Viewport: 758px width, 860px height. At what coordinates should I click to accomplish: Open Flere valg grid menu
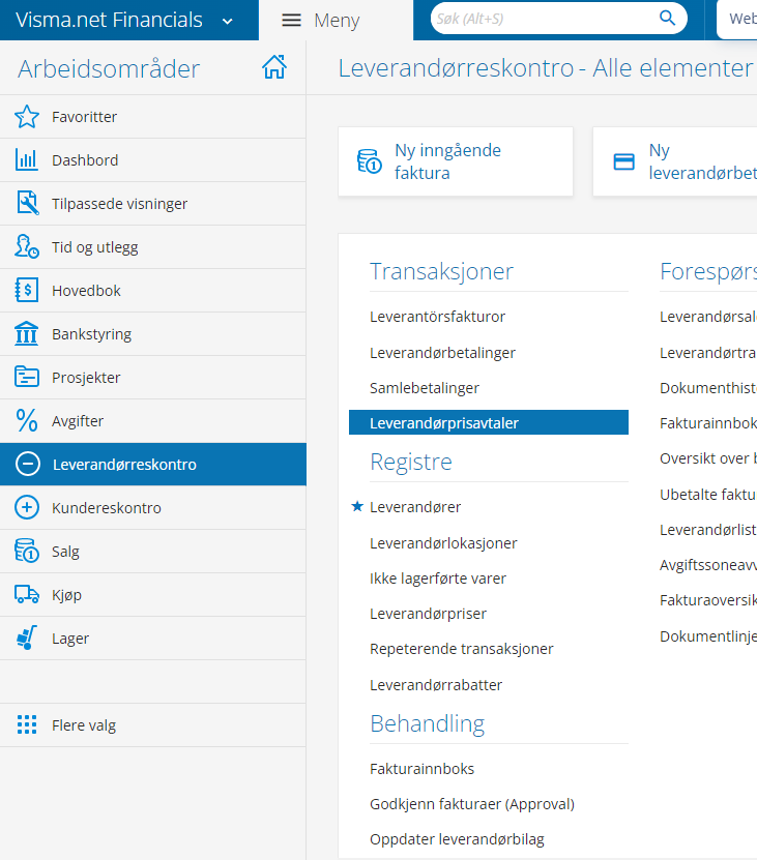(x=27, y=725)
